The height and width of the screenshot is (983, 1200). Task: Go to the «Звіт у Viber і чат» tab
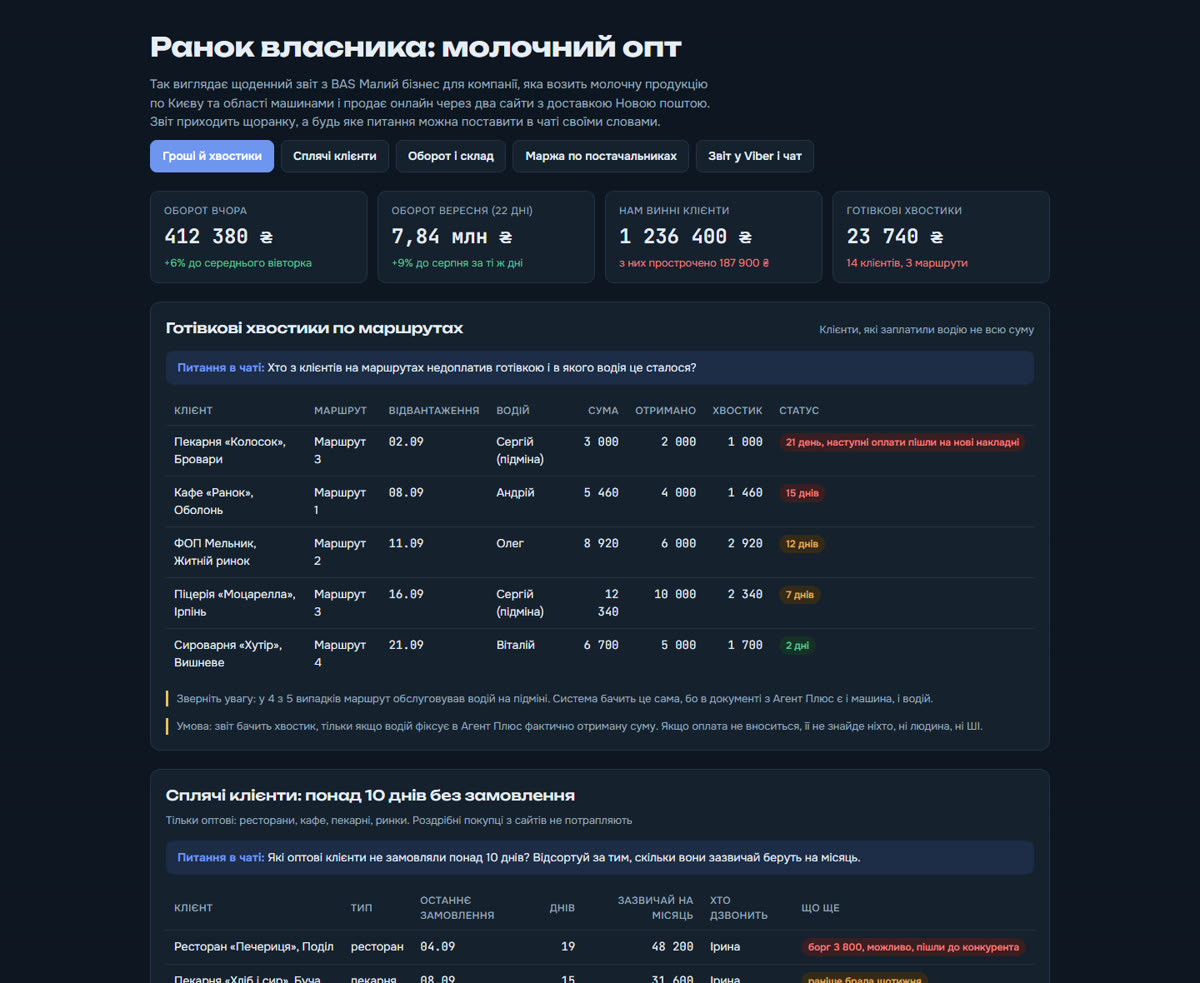[755, 156]
